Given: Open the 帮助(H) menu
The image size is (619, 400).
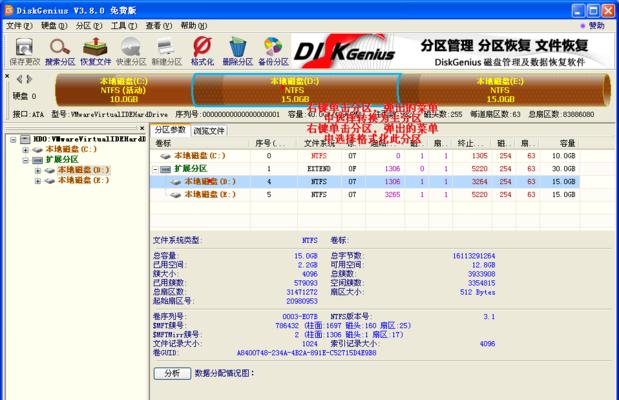Looking at the screenshot, I should pos(193,26).
